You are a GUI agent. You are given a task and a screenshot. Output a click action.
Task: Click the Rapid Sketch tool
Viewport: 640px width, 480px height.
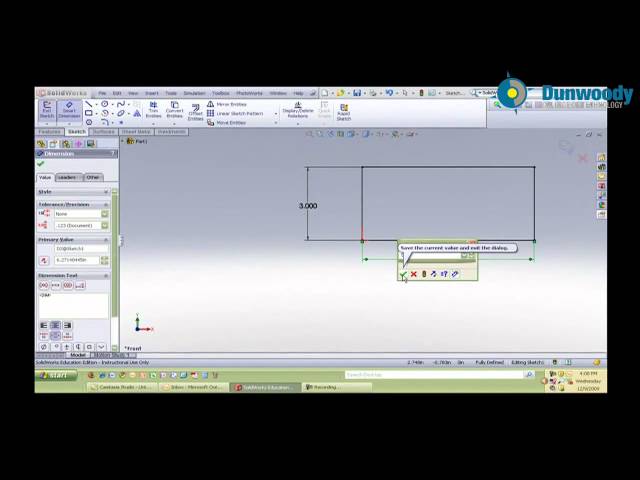click(344, 112)
